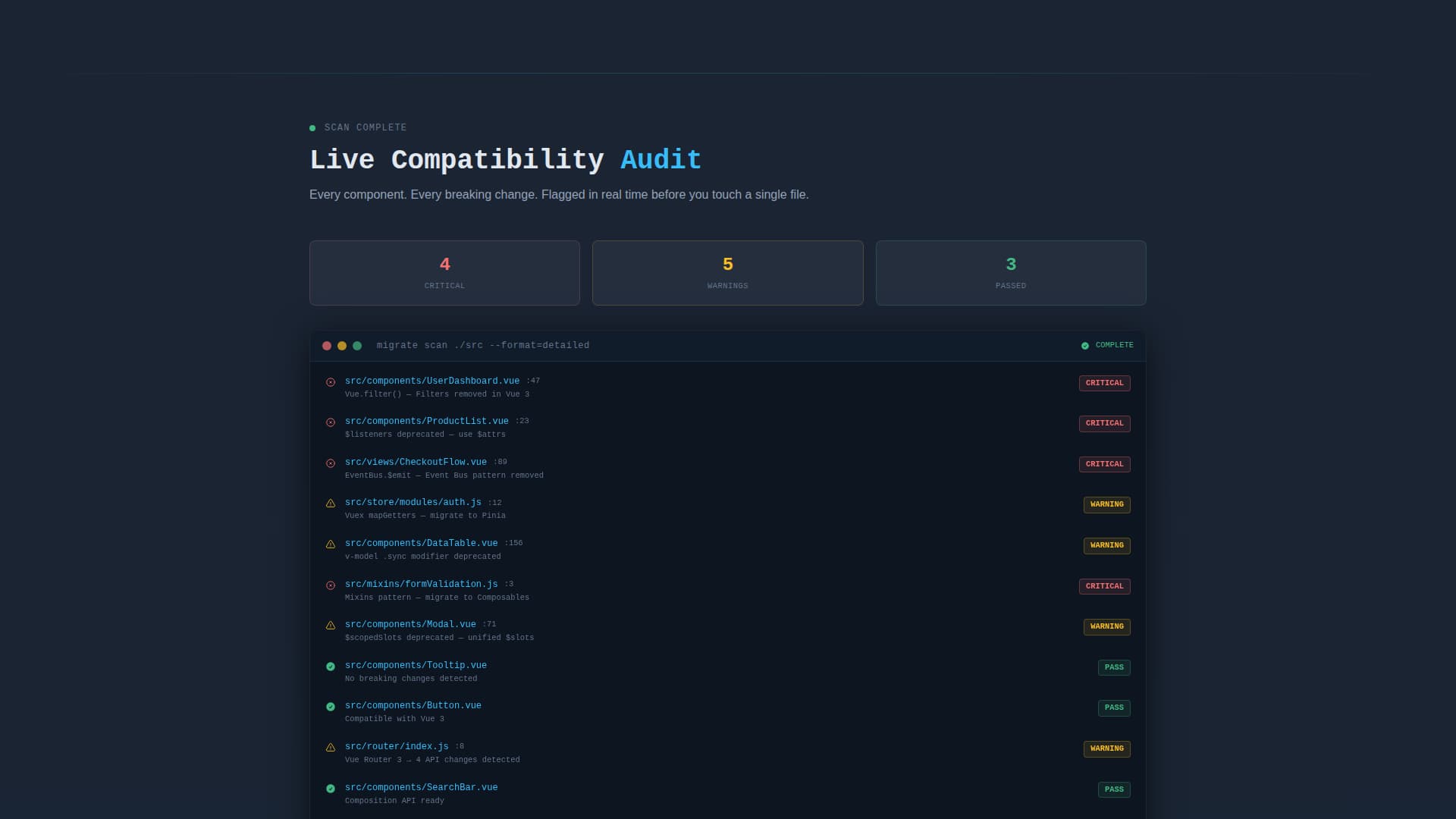Click 'Vue Router 3 → 4 API changes detected' text

pos(432,760)
